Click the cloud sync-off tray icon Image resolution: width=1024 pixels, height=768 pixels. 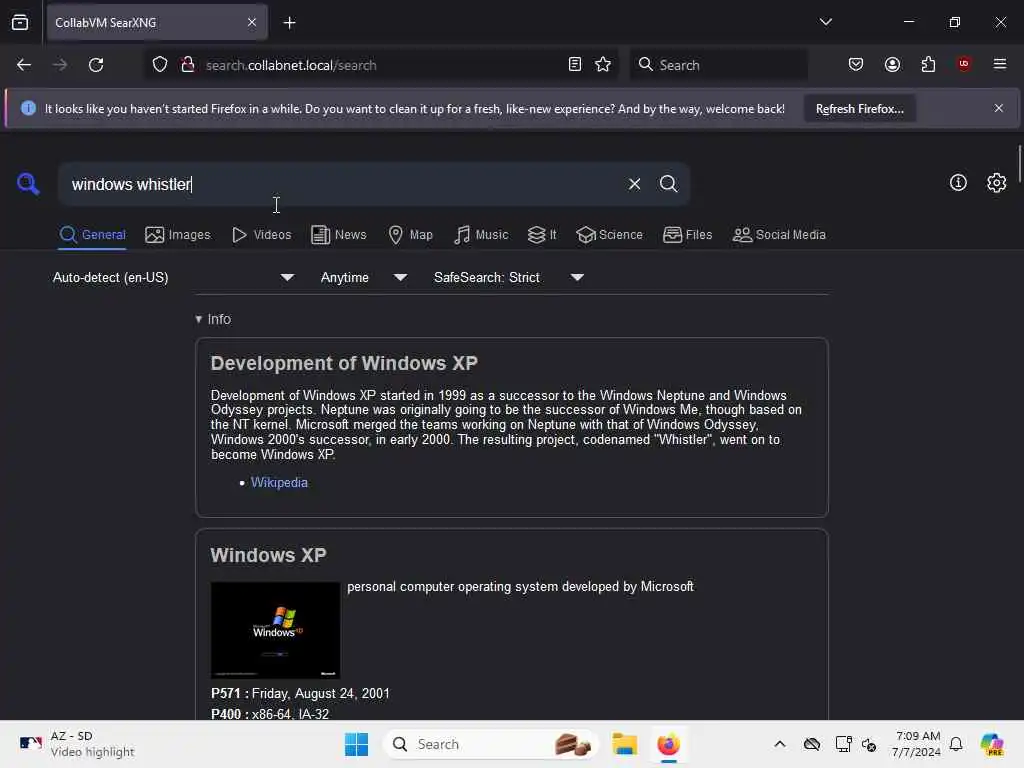[x=812, y=744]
